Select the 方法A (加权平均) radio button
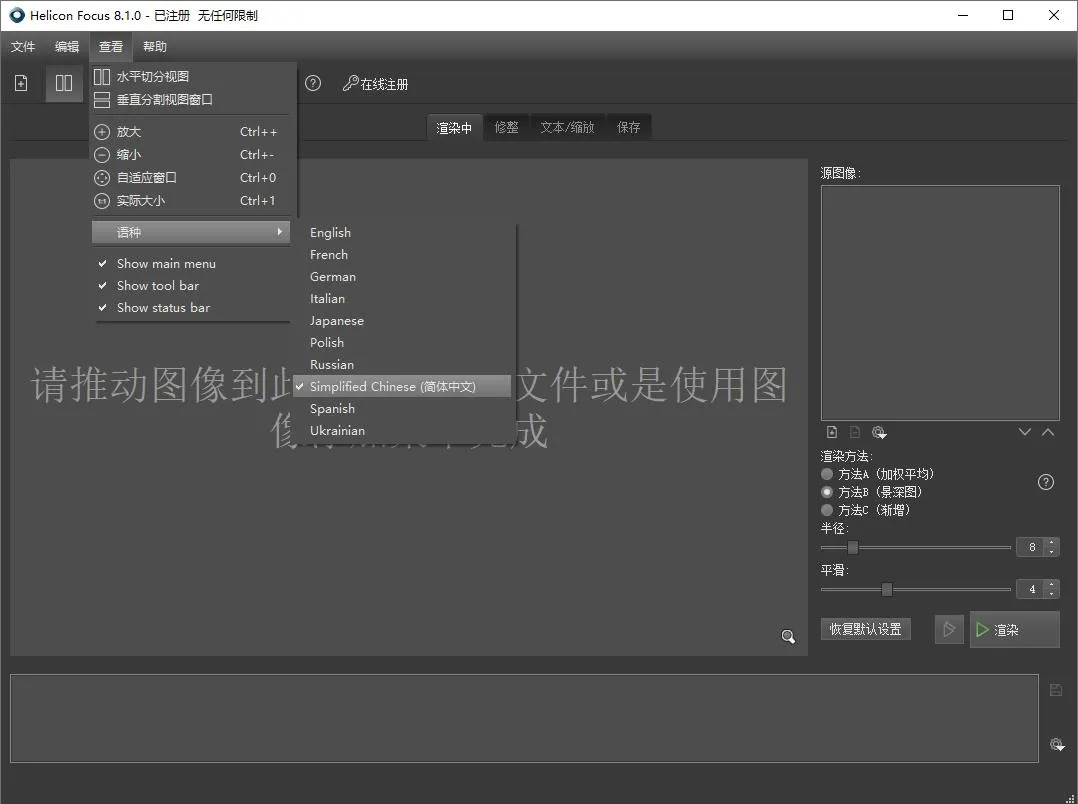1078x804 pixels. pyautogui.click(x=827, y=474)
